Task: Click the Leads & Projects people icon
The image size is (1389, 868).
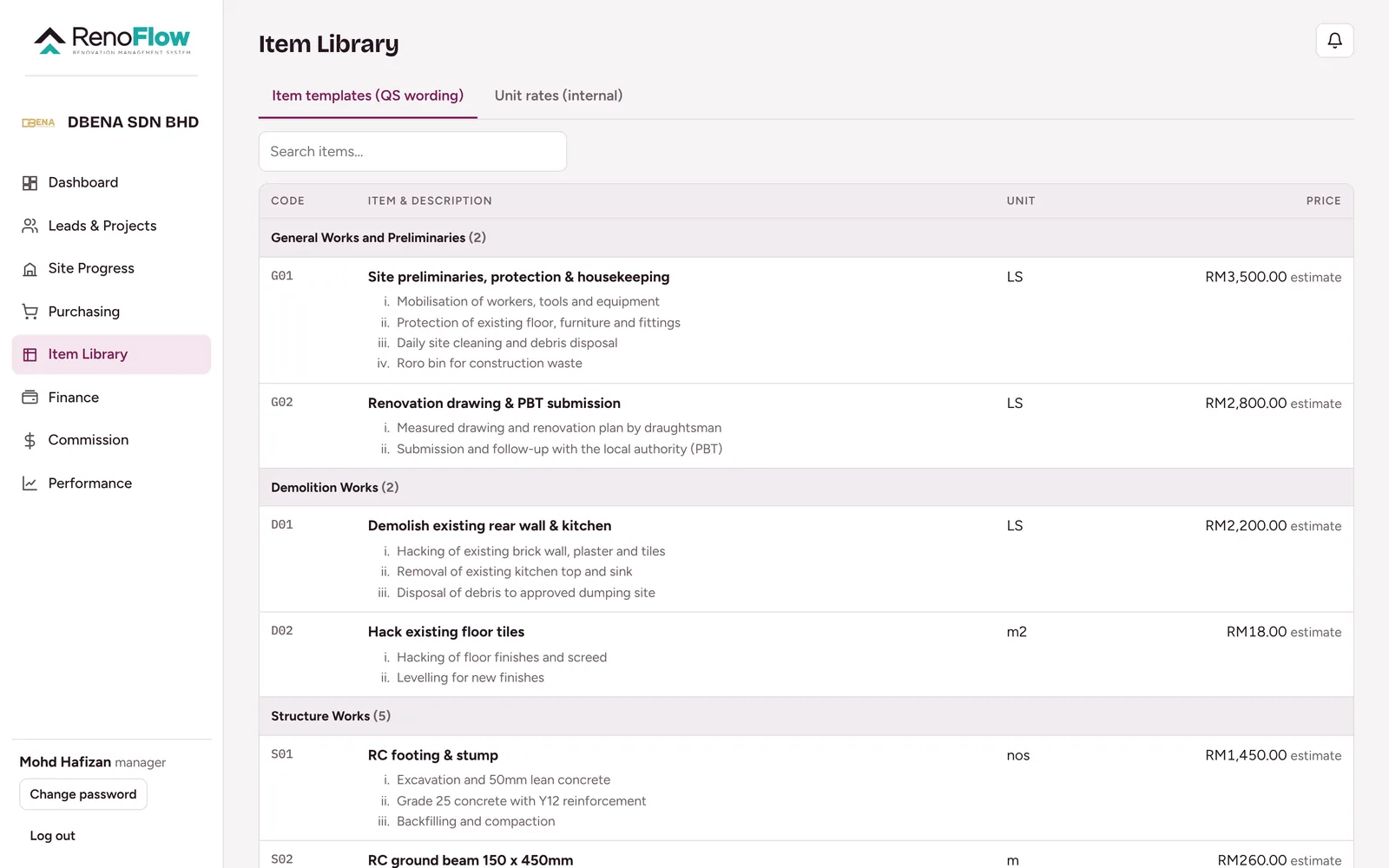Action: coord(30,226)
